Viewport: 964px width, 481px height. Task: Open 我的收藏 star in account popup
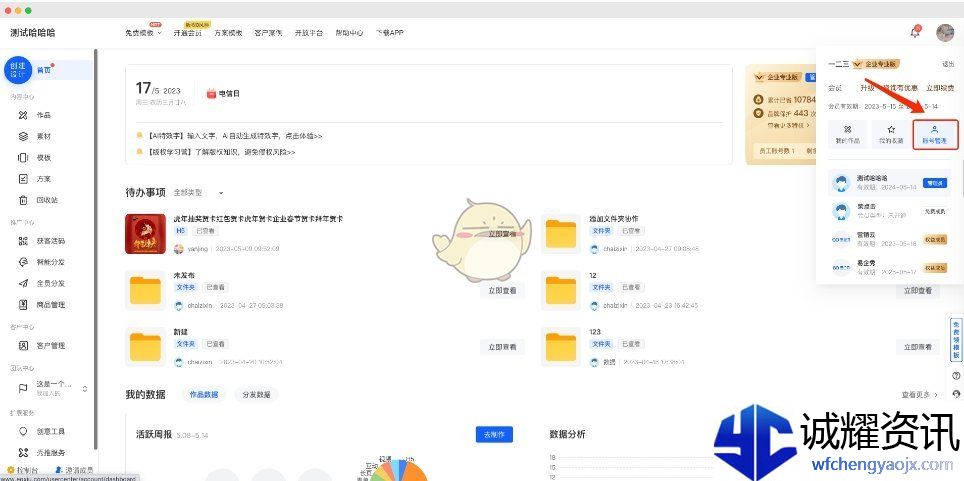[x=891, y=134]
